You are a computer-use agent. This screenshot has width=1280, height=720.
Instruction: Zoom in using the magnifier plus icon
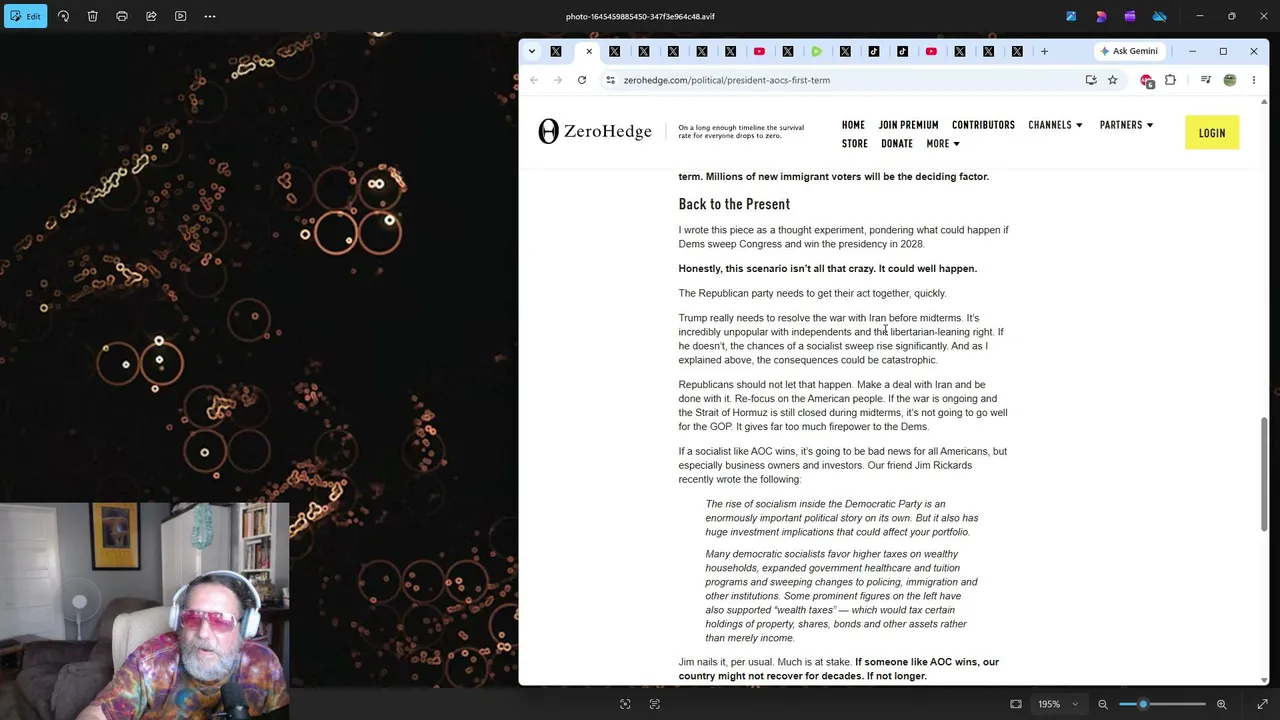(x=1221, y=704)
